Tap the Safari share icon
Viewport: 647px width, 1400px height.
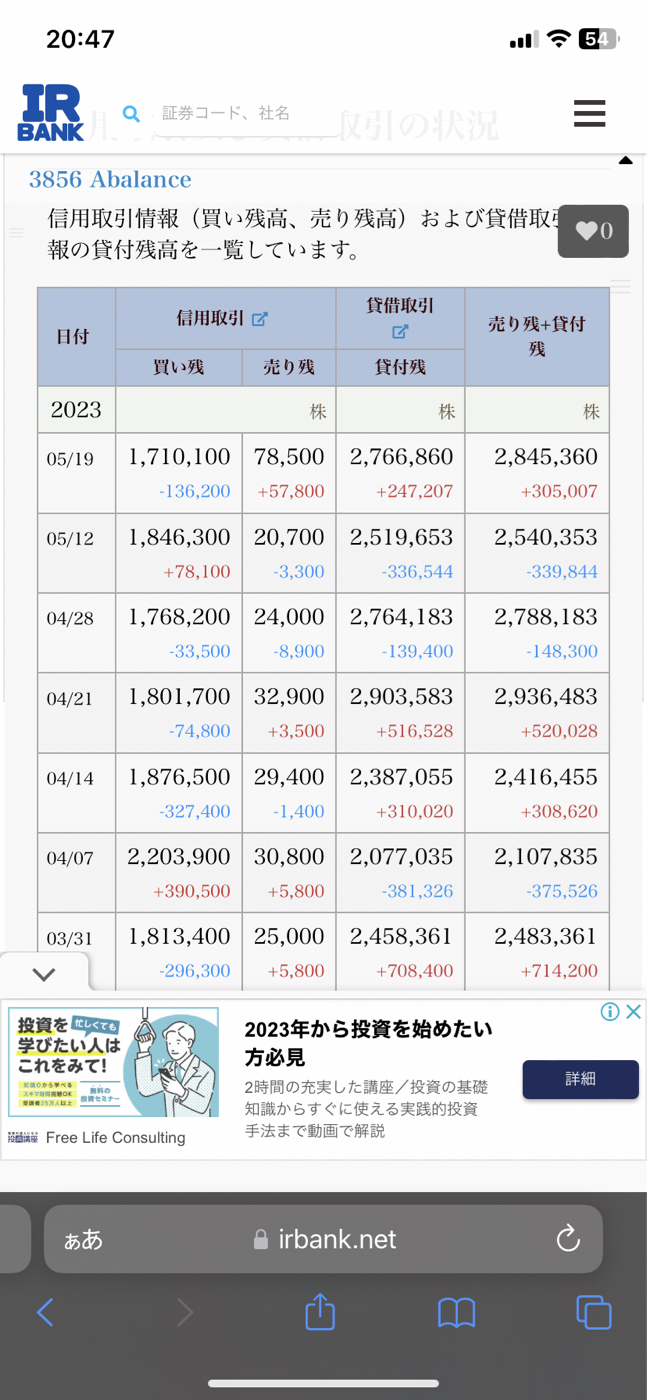tap(320, 1311)
